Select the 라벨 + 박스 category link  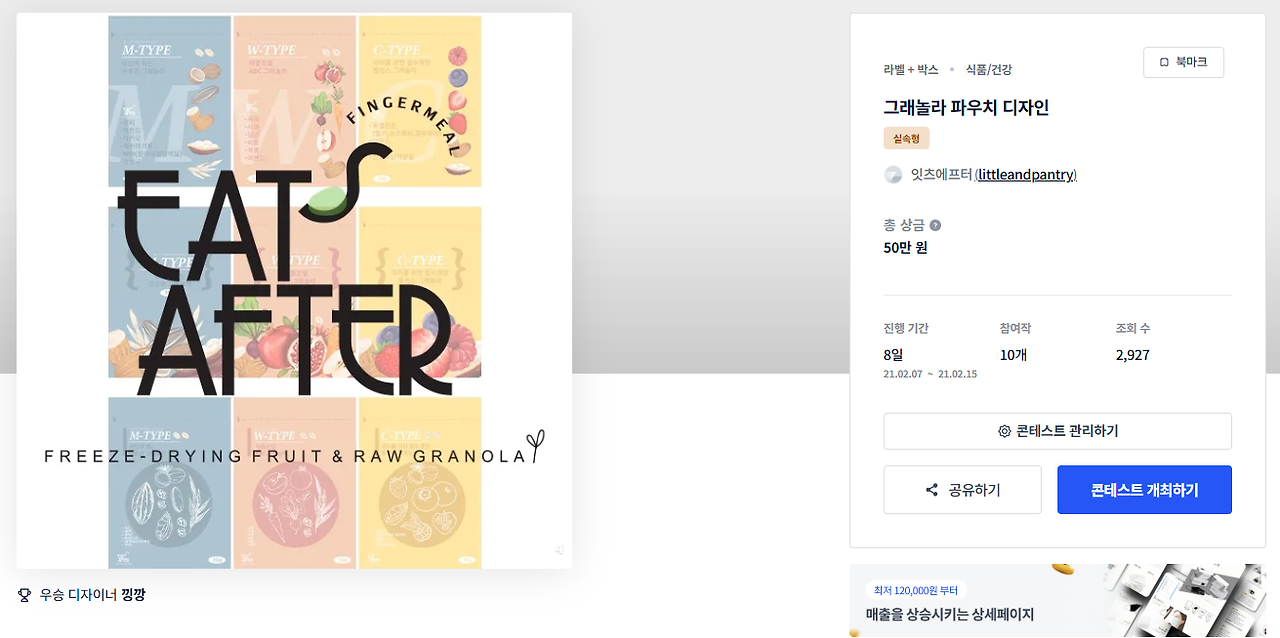(x=911, y=70)
